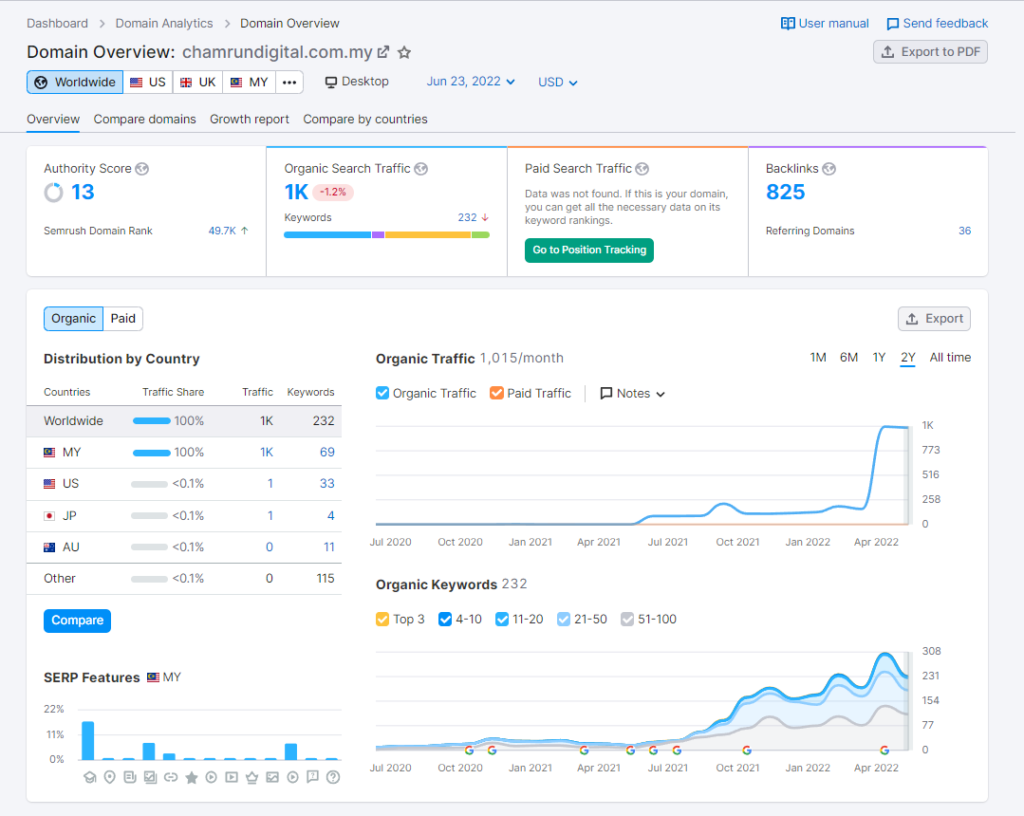Click the location pin icon in SERP Features

point(109,777)
